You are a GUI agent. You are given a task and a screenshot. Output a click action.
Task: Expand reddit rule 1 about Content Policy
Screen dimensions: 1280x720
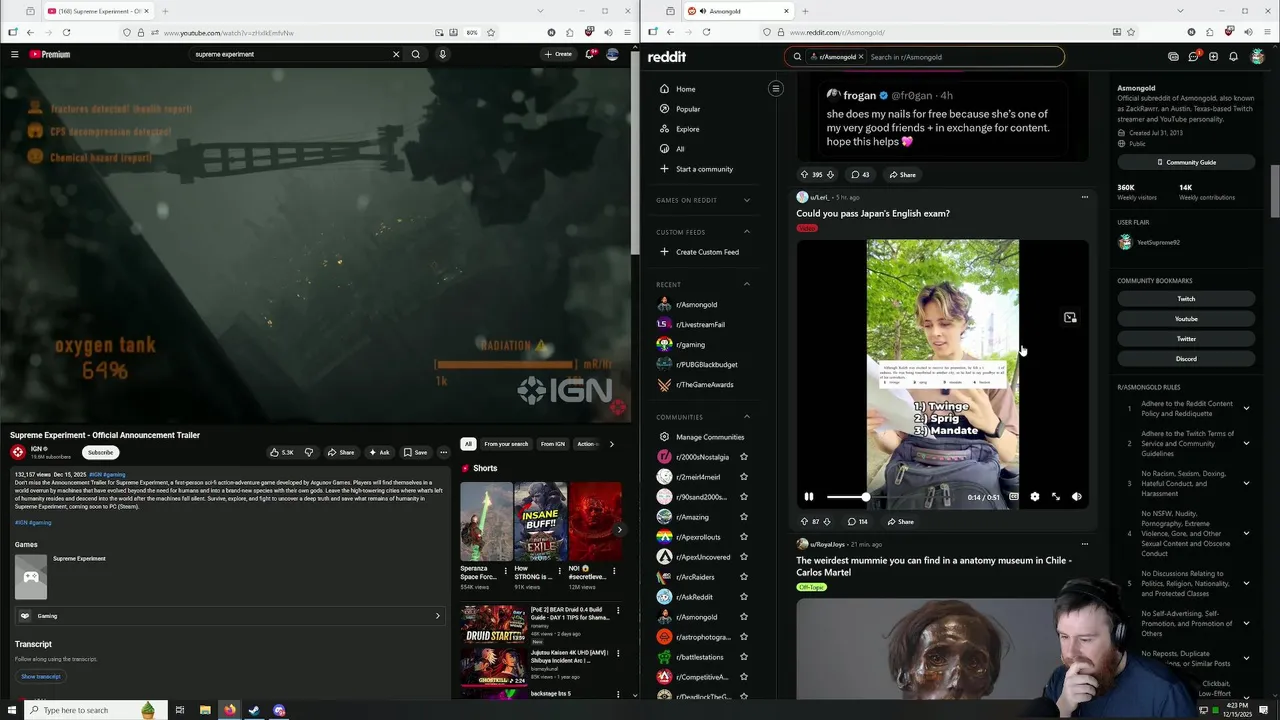(x=1246, y=408)
